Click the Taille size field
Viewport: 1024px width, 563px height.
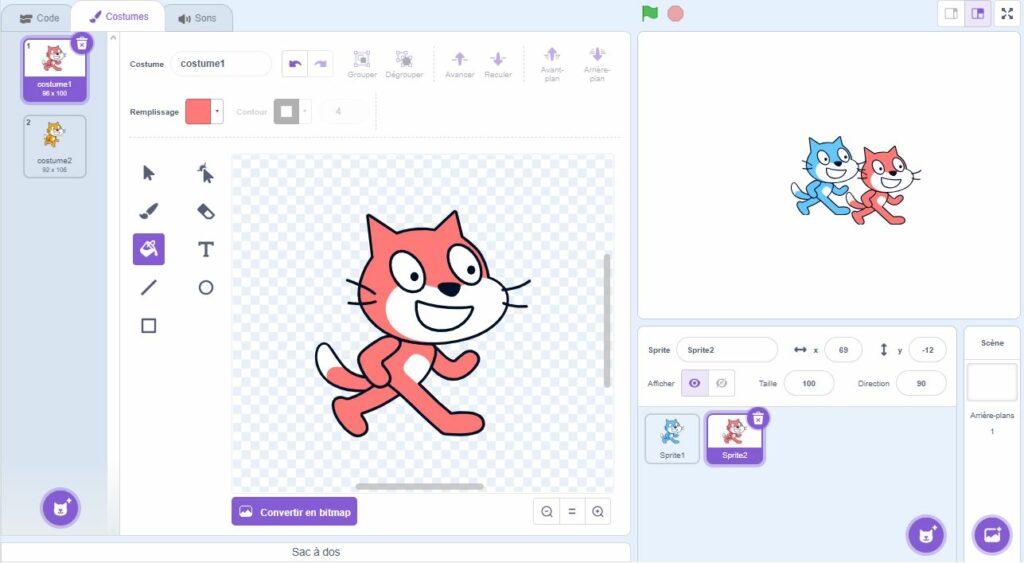[x=808, y=383]
